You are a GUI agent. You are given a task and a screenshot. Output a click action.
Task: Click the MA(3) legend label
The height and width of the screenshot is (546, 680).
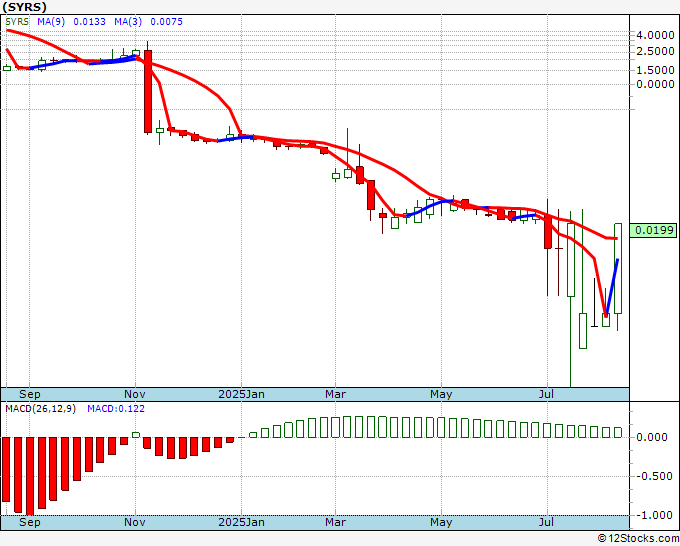pyautogui.click(x=128, y=22)
